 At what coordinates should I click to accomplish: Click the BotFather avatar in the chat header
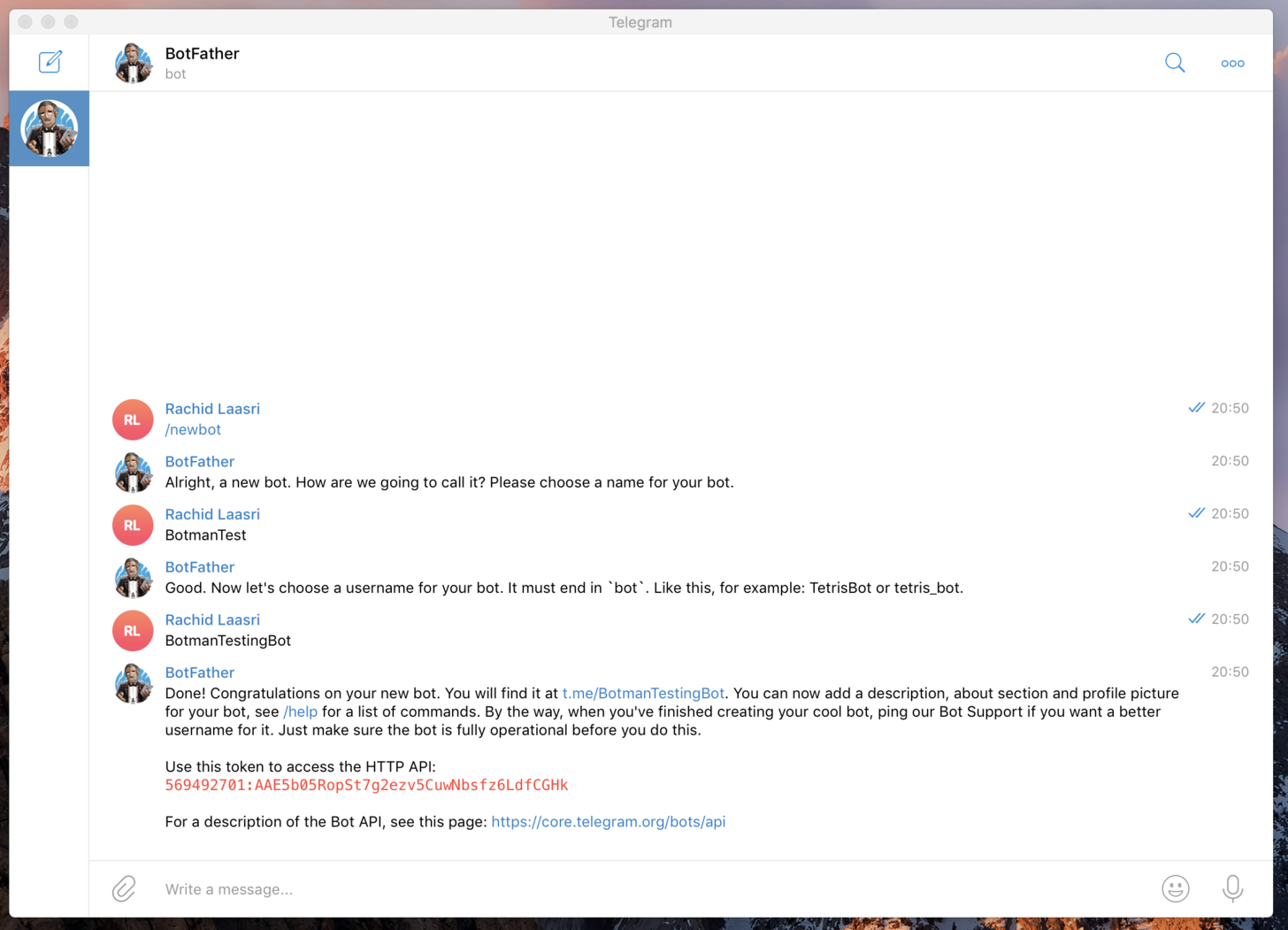[133, 63]
